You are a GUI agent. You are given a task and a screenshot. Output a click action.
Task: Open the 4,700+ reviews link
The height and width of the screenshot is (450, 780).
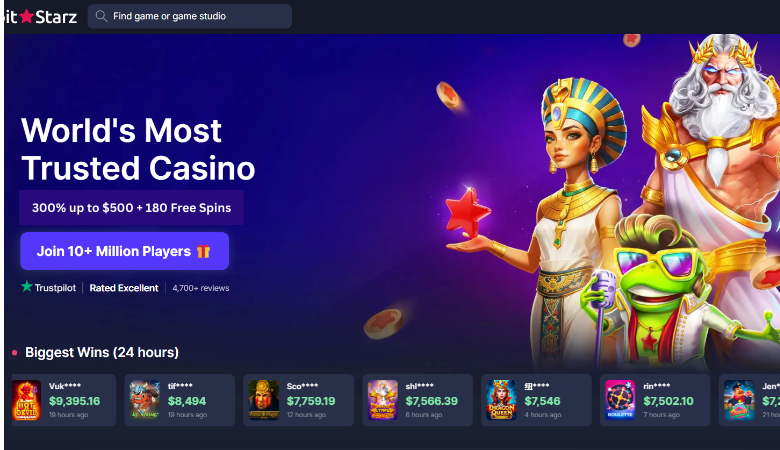tap(200, 288)
